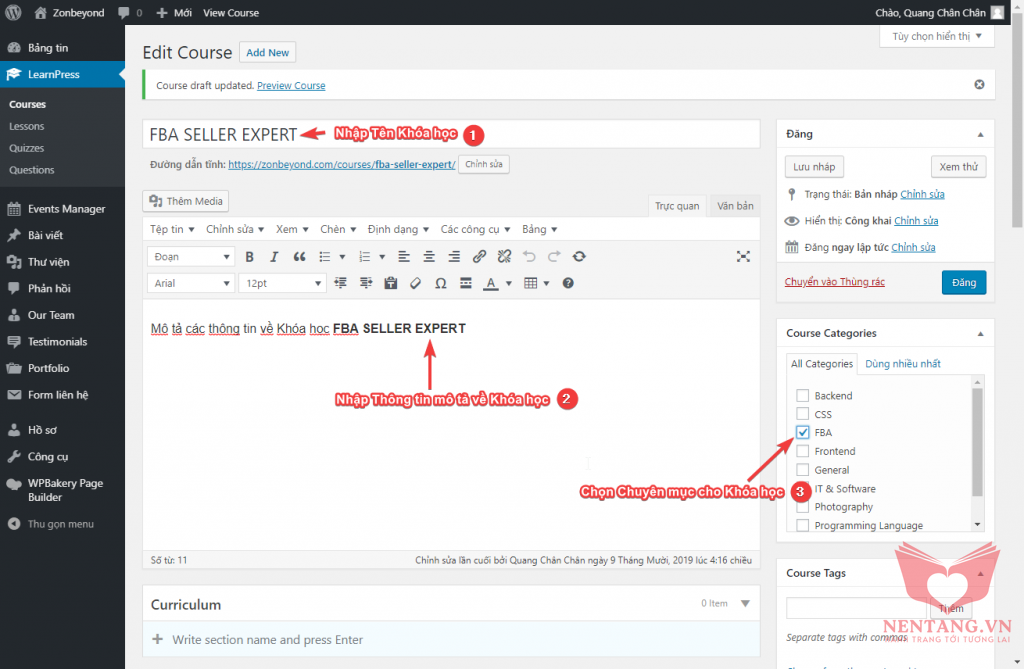Click the blue Đăng publish button
The image size is (1024, 669).
963,283
